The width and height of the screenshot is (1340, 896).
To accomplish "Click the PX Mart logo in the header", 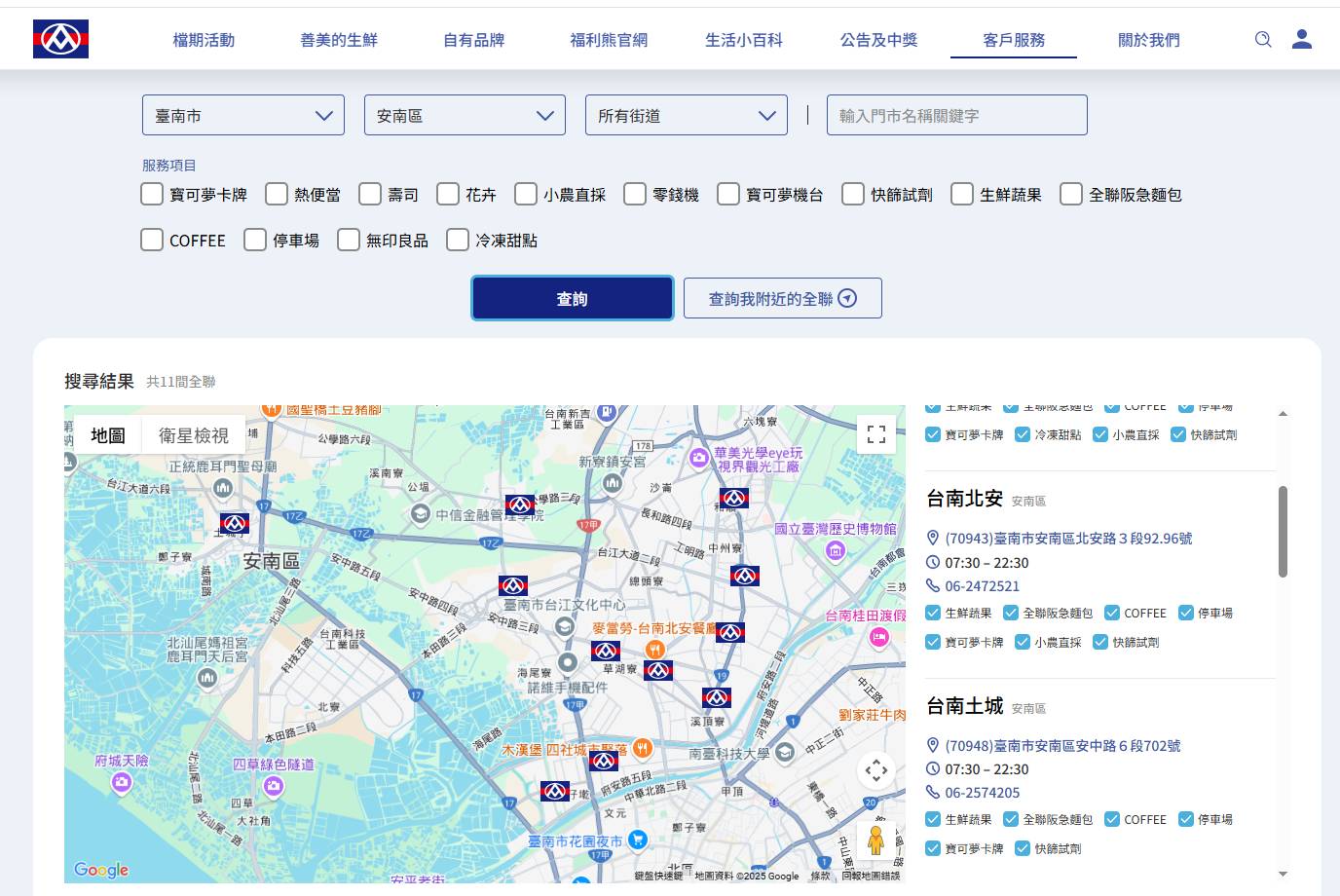I will coord(60,39).
